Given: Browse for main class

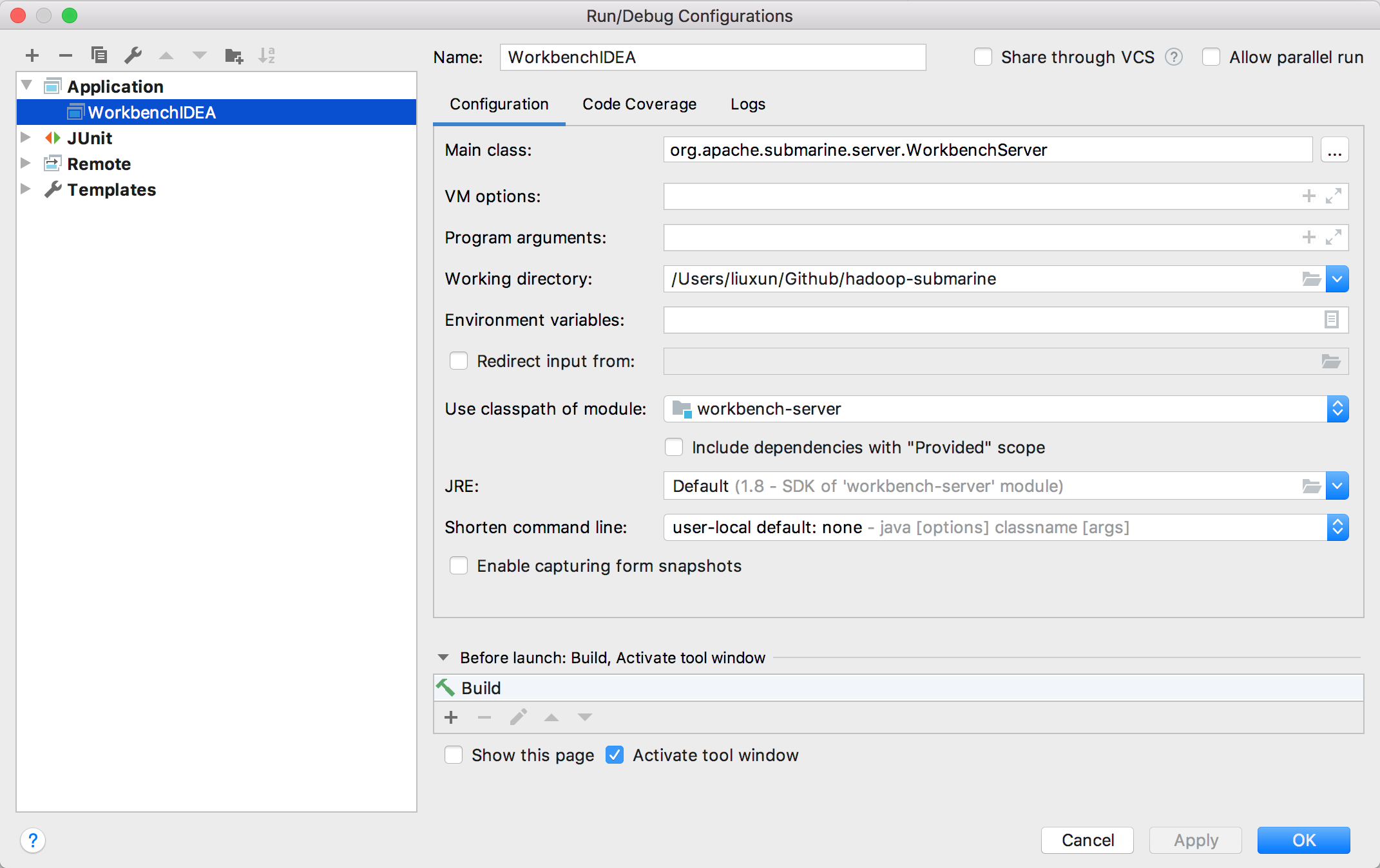Looking at the screenshot, I should (1334, 150).
